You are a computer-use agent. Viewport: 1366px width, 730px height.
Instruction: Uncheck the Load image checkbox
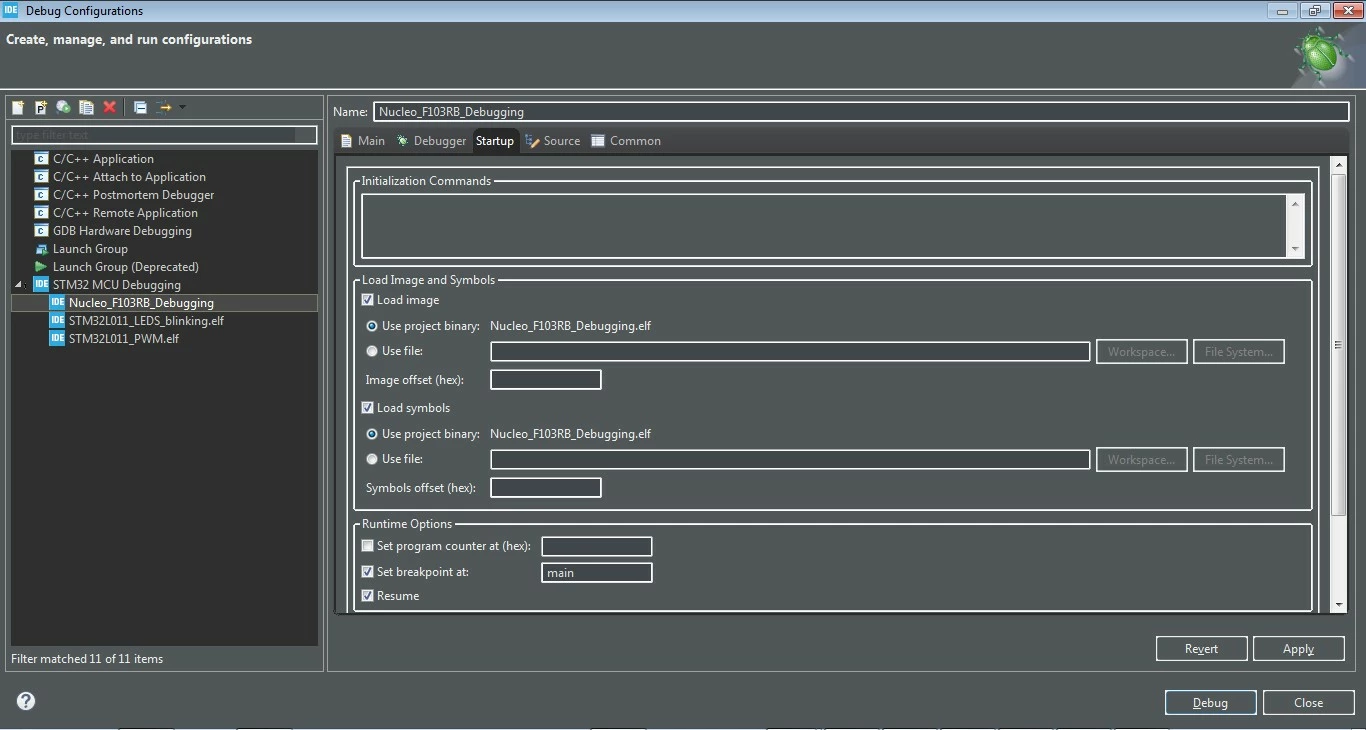coord(368,300)
